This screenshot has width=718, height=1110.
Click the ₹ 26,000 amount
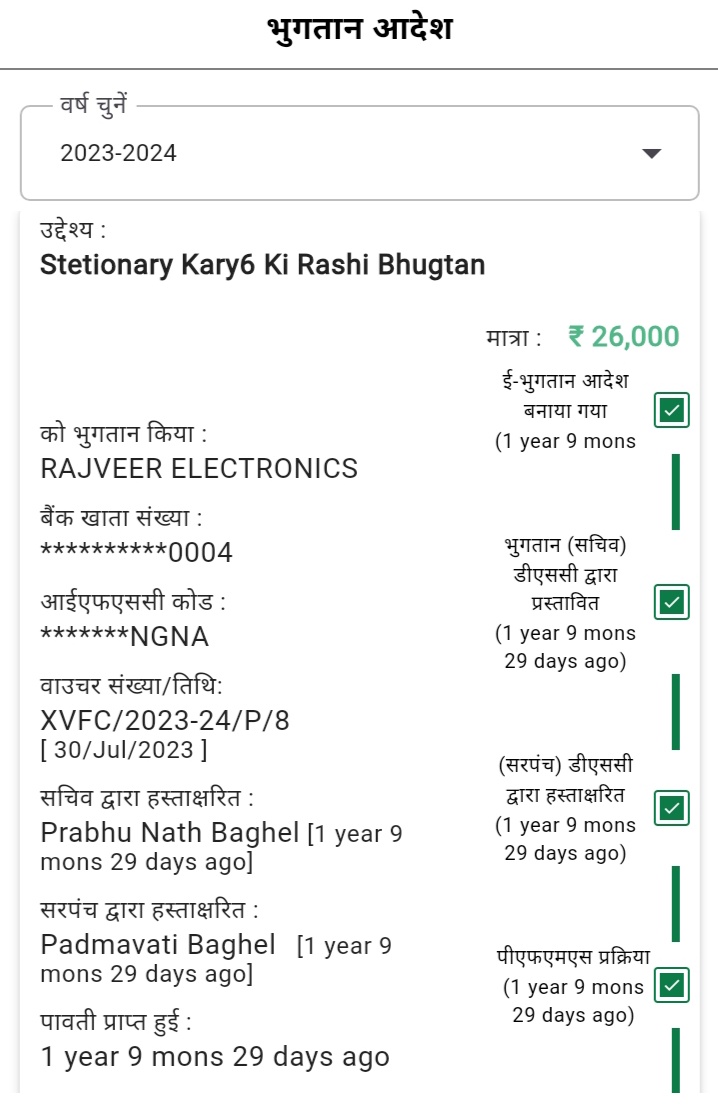point(623,337)
